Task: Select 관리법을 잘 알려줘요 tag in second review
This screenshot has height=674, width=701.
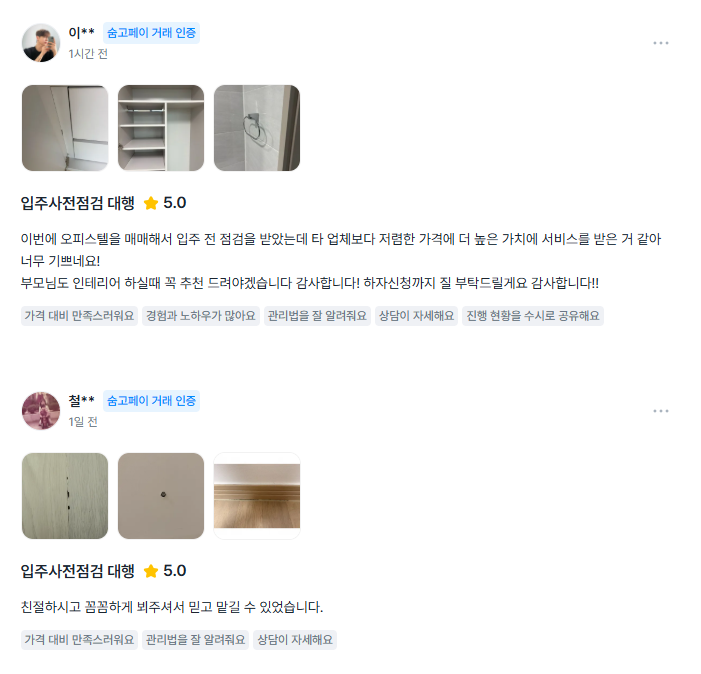Action: [x=195, y=640]
